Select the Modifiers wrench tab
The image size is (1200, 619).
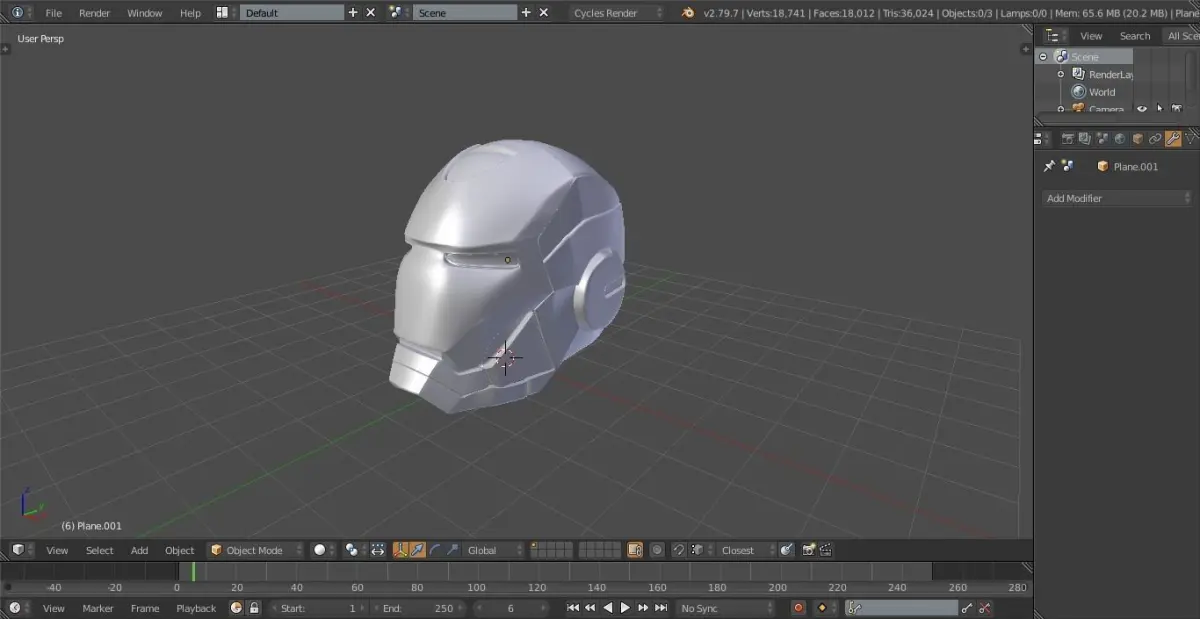(x=1173, y=139)
